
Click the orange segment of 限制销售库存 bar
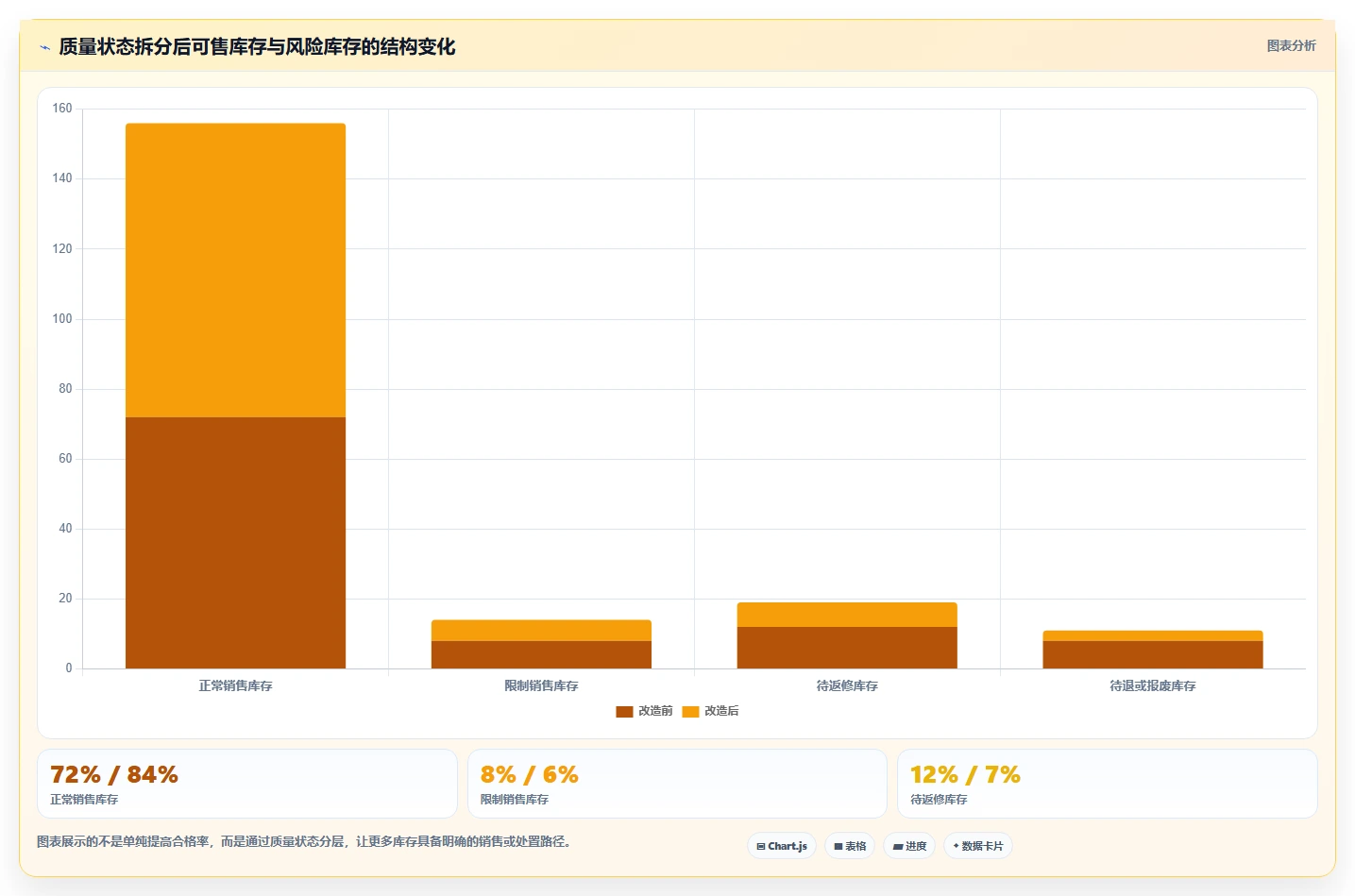[x=541, y=631]
